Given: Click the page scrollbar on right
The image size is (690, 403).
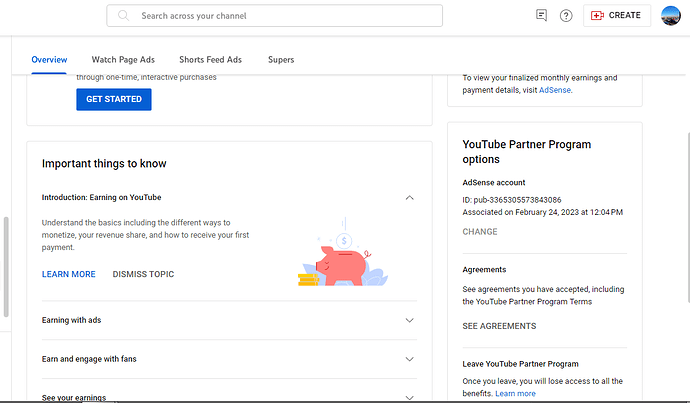Looking at the screenshot, I should (x=688, y=218).
